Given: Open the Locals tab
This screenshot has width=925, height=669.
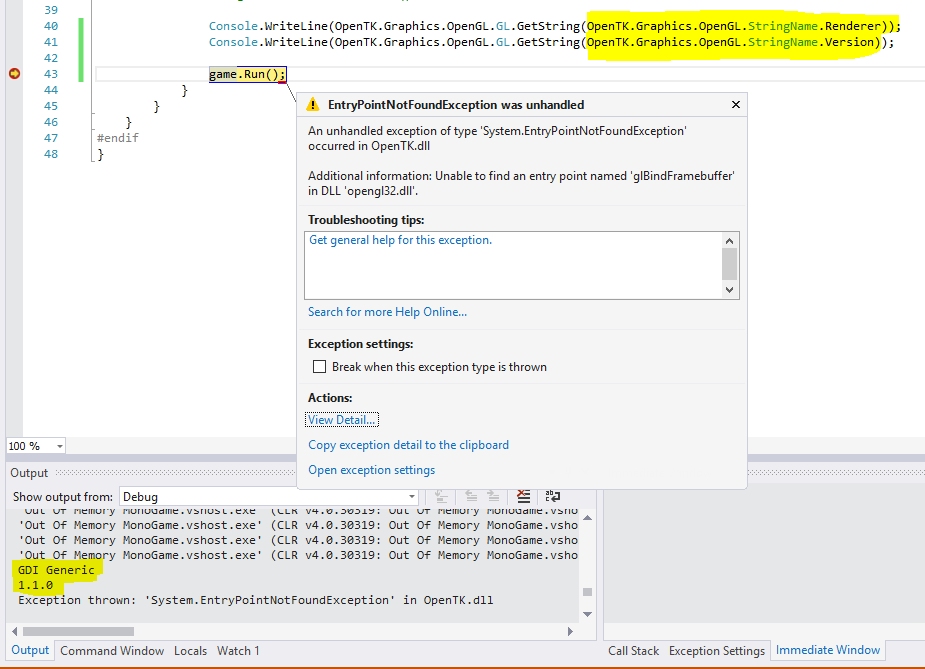Looking at the screenshot, I should click(x=191, y=651).
